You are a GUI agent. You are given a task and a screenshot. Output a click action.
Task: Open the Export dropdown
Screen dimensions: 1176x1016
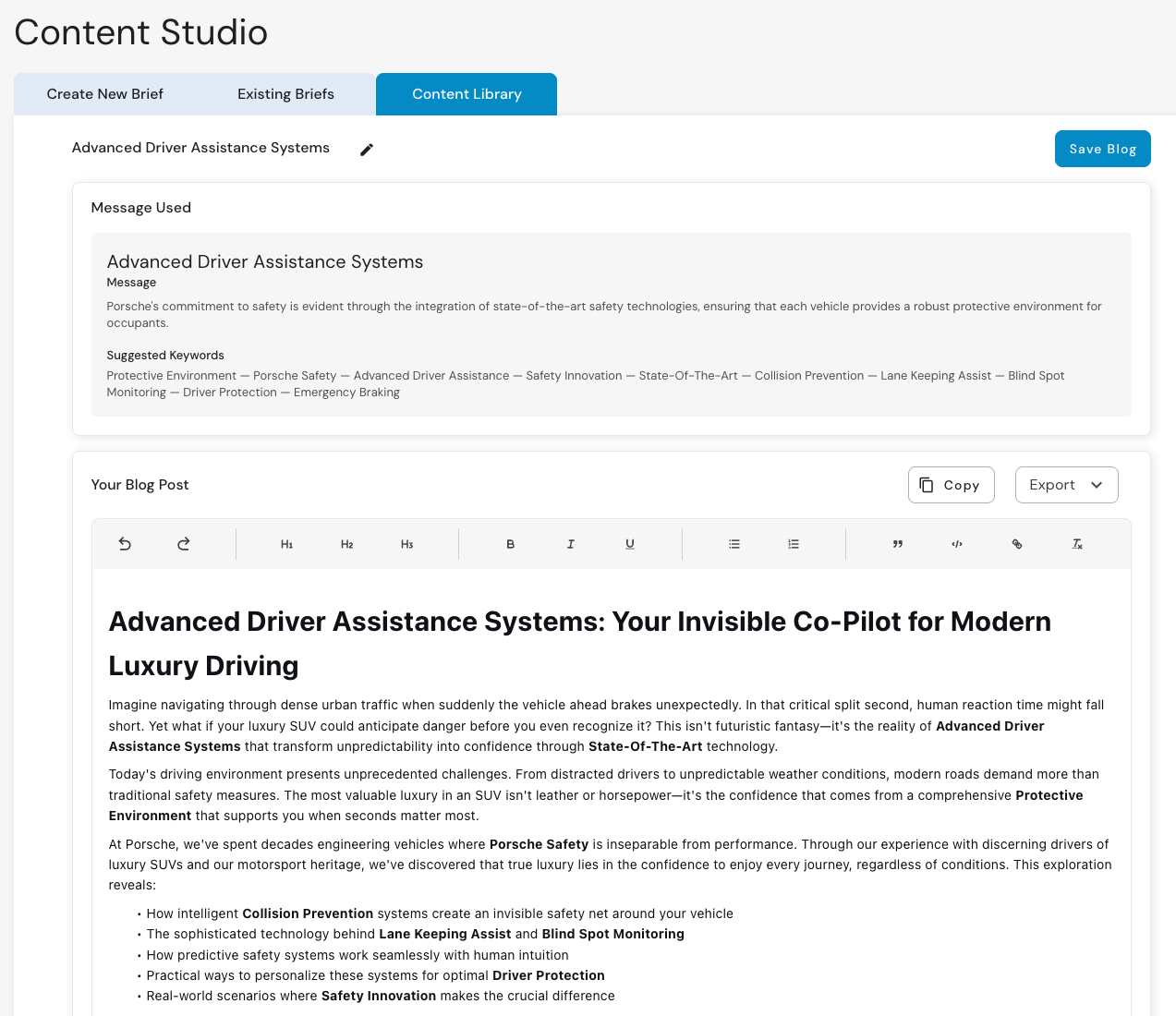(1067, 485)
